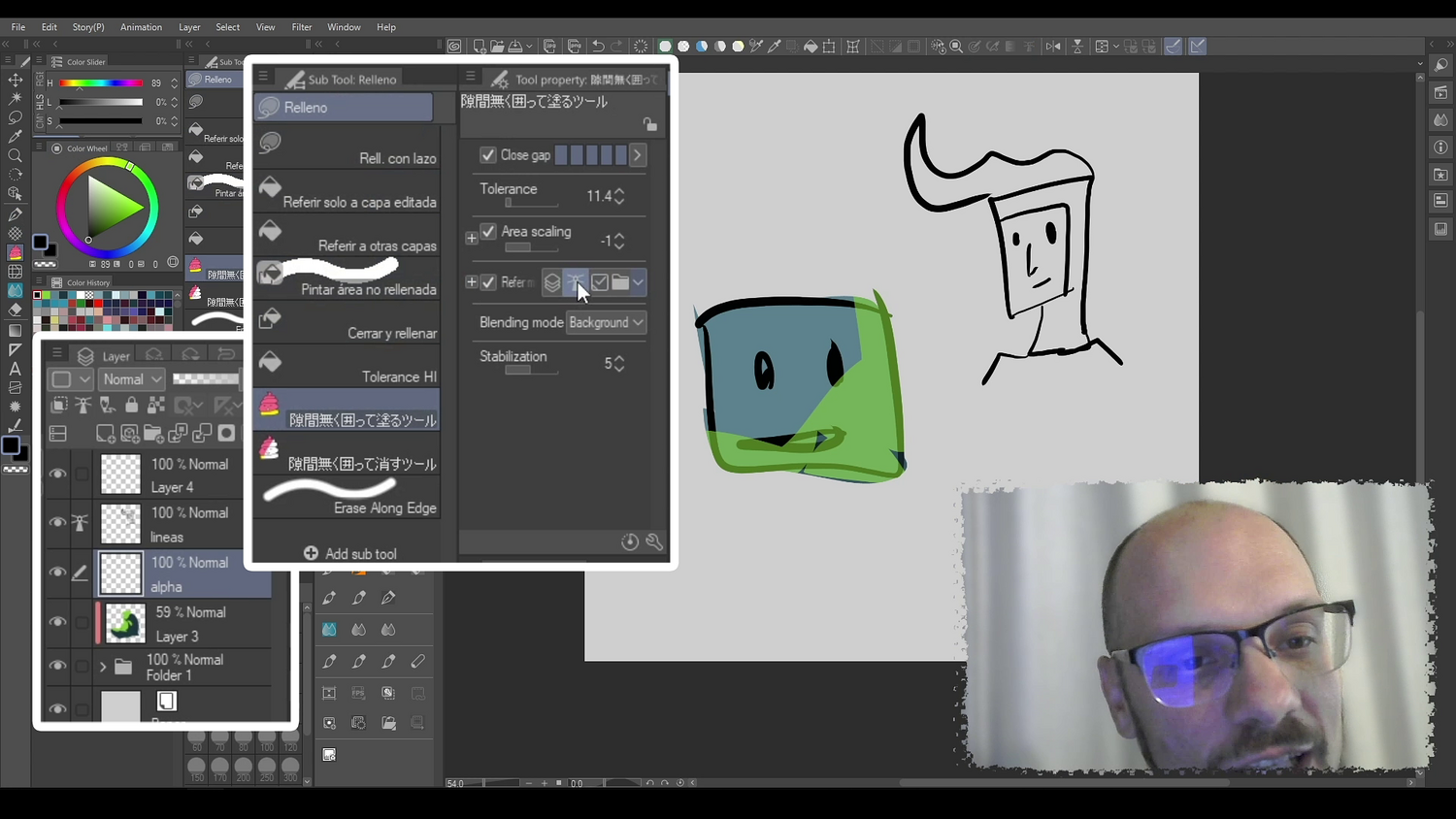
Task: Hide the lineas layer
Action: (58, 523)
